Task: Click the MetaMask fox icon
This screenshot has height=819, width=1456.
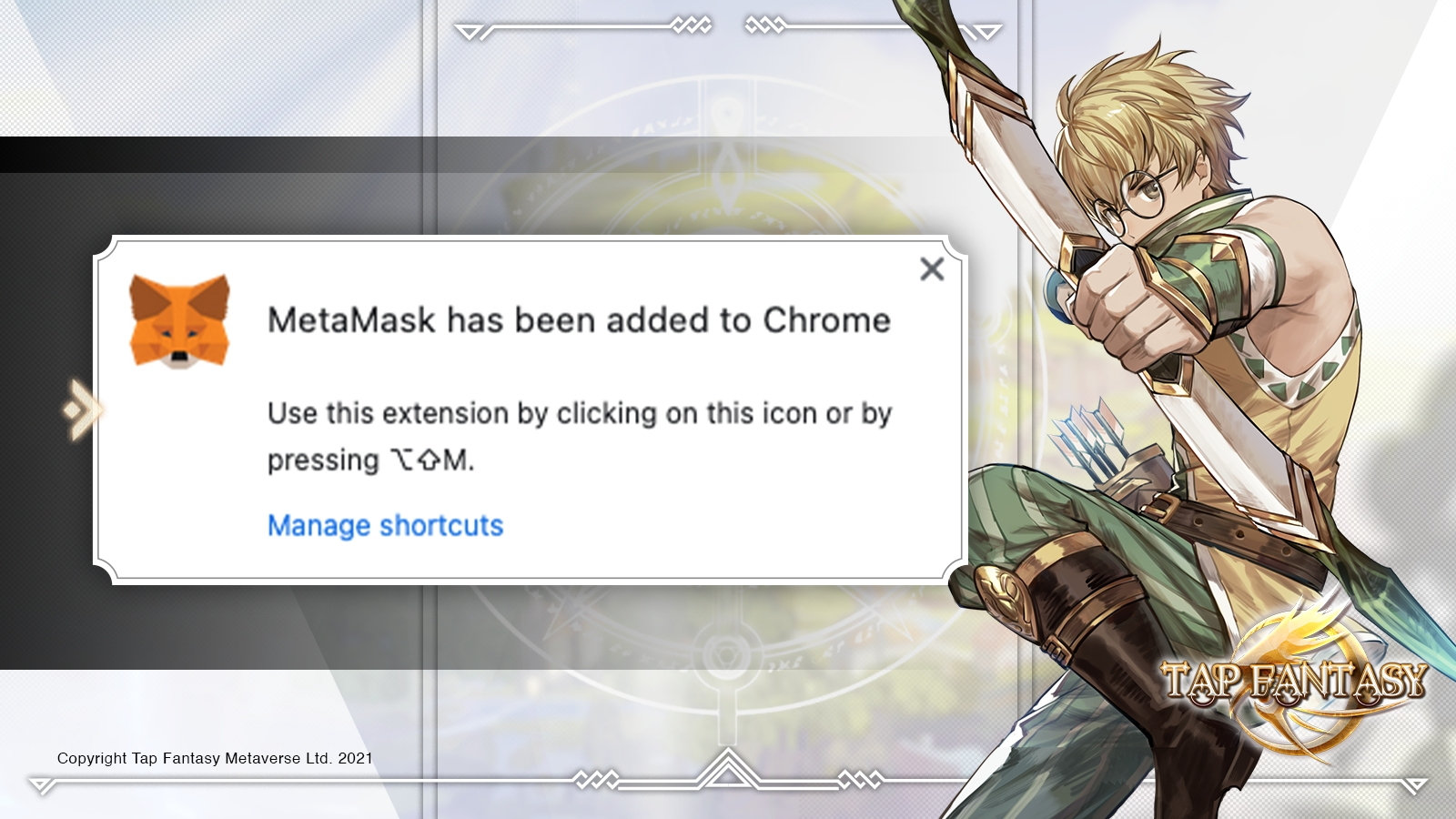Action: click(179, 321)
